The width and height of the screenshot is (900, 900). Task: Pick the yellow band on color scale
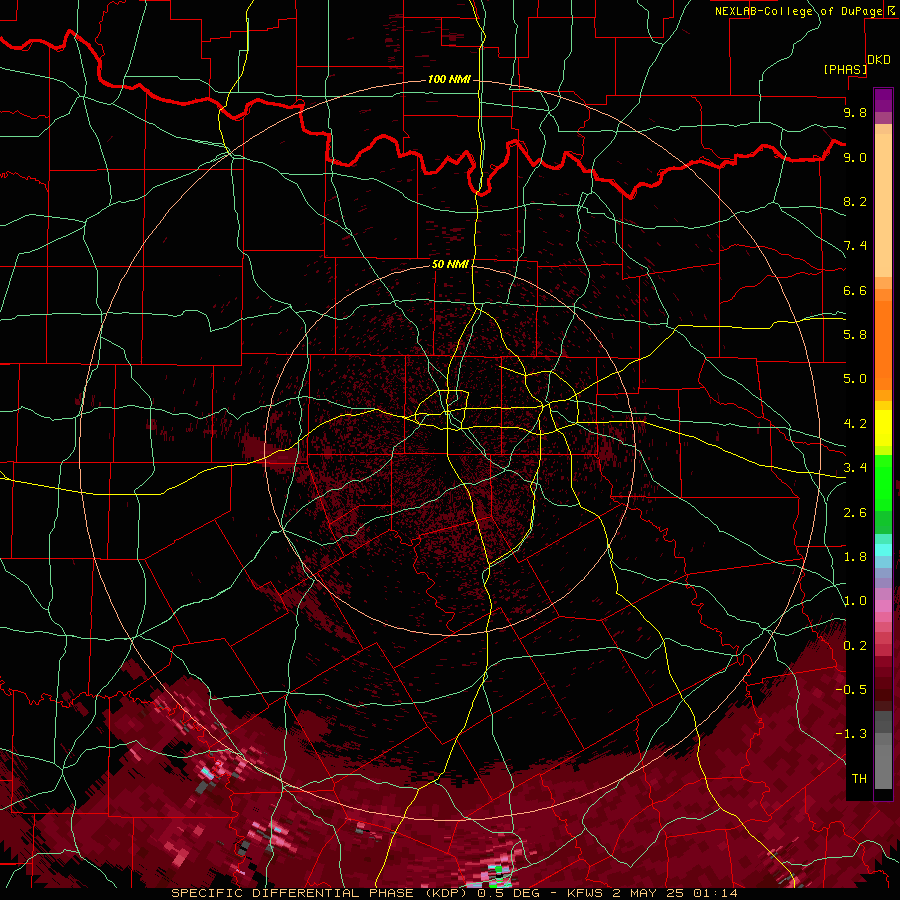pos(883,428)
